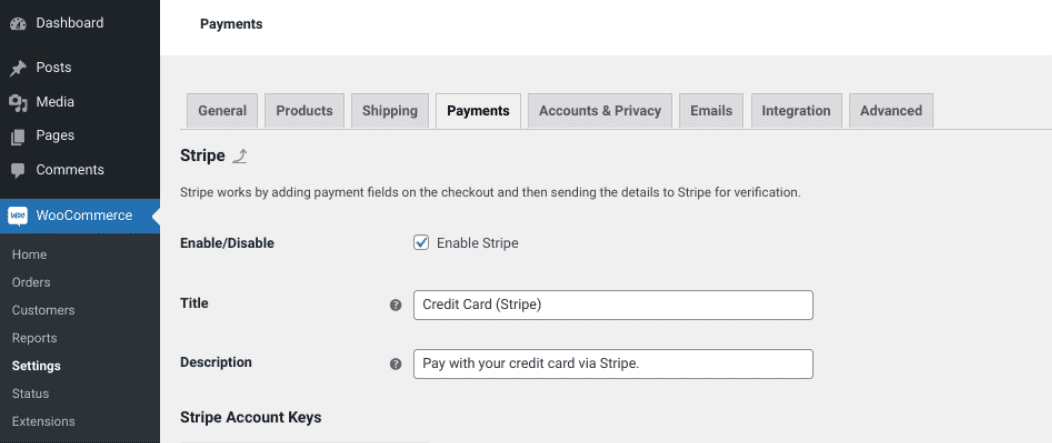Open the Customers submenu link
1052x443 pixels.
[43, 310]
